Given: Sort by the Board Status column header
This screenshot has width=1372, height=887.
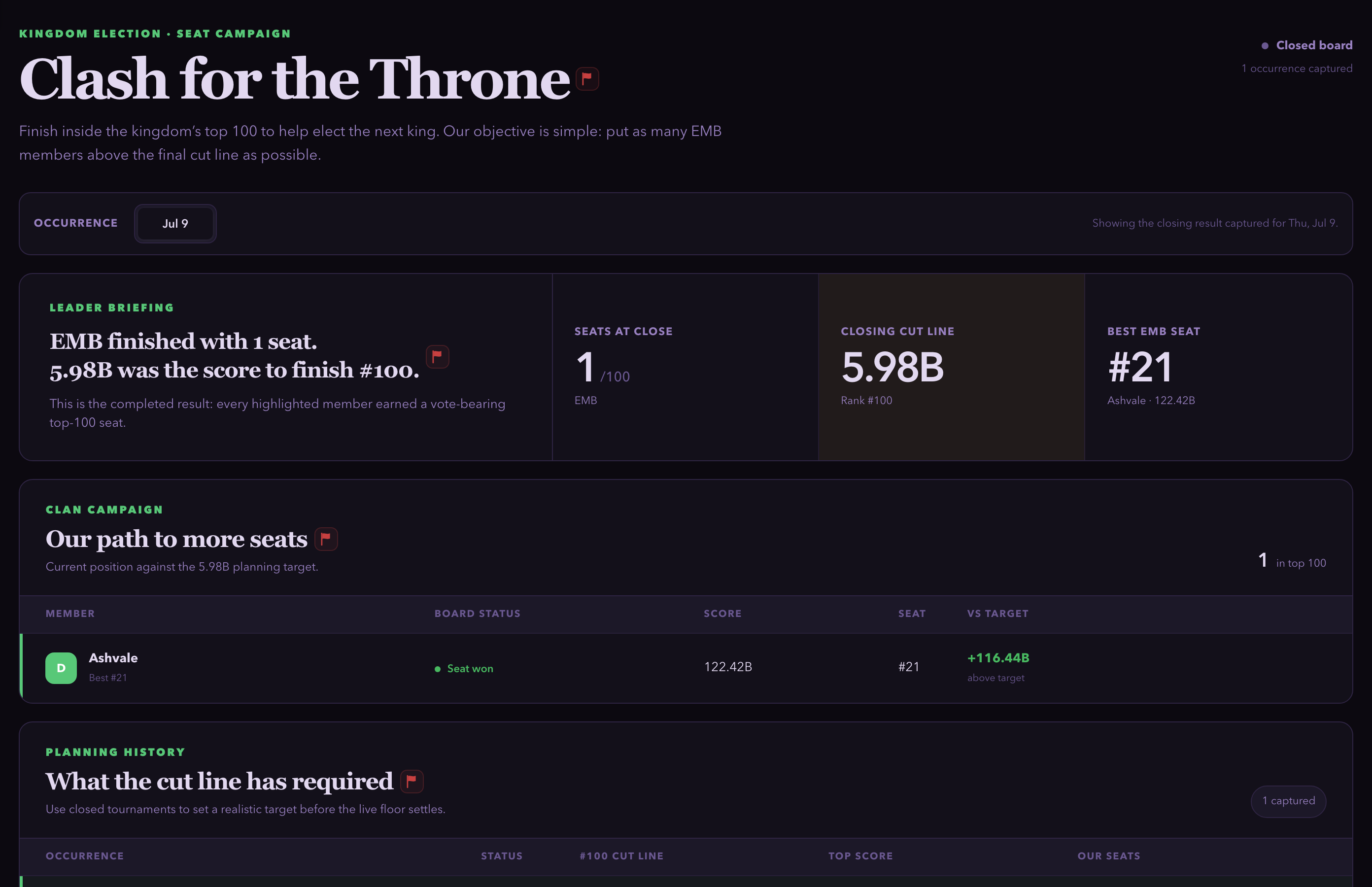Looking at the screenshot, I should tap(477, 614).
